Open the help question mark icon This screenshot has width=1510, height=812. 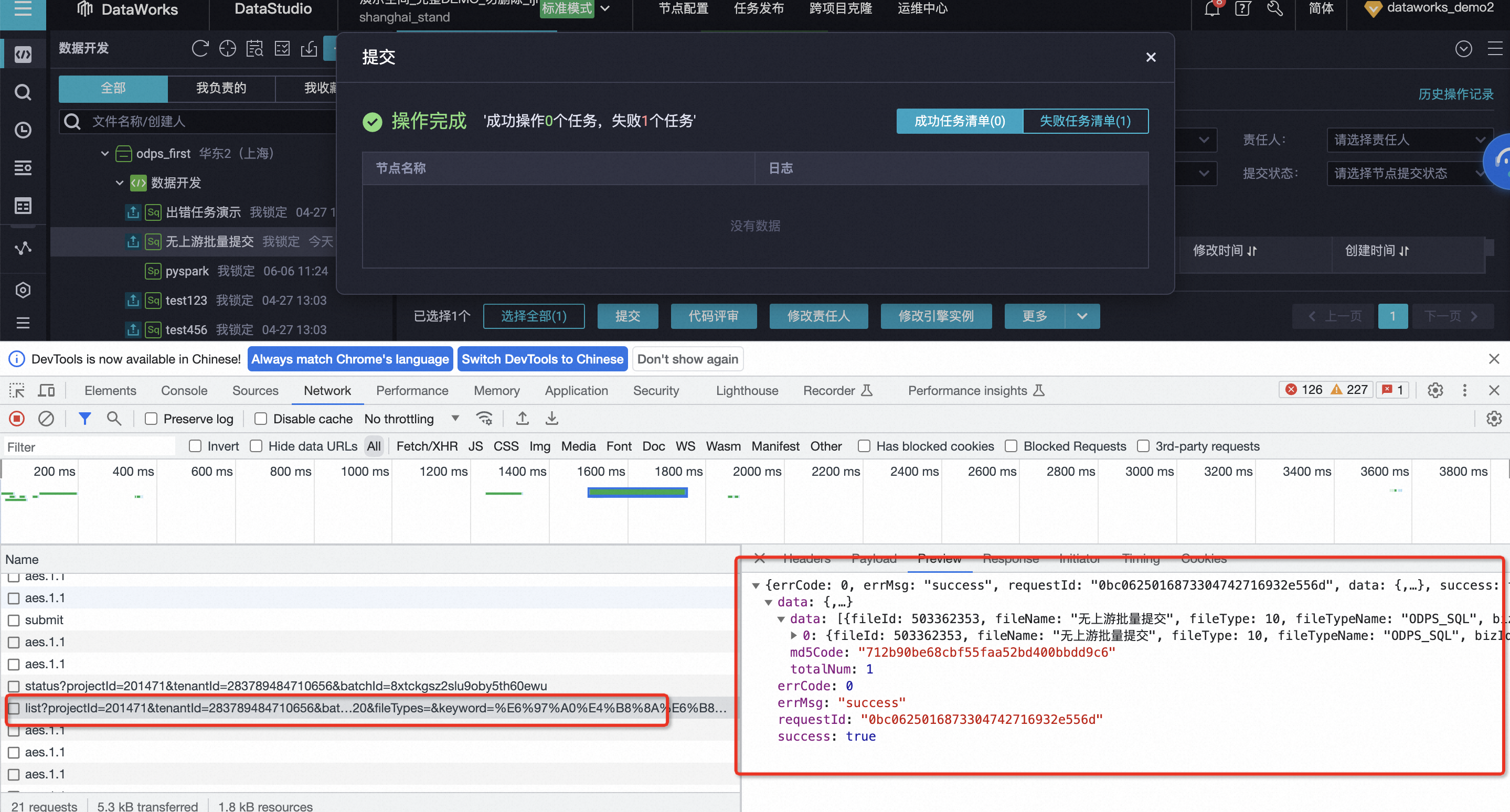[x=1243, y=9]
